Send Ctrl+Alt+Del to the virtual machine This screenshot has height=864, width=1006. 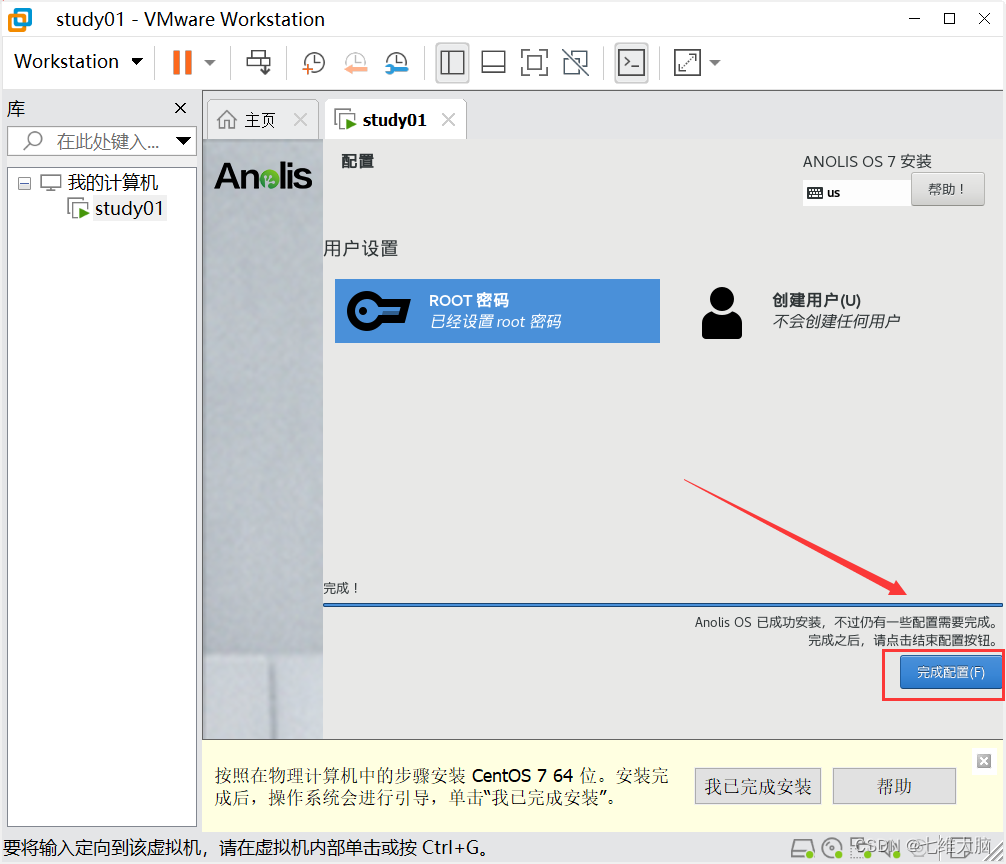click(259, 62)
